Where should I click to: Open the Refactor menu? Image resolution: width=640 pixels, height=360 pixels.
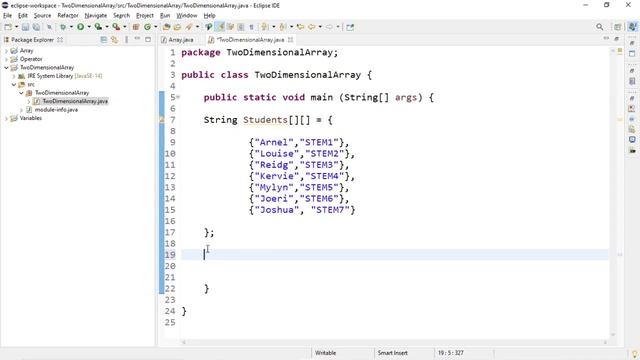[x=68, y=16]
